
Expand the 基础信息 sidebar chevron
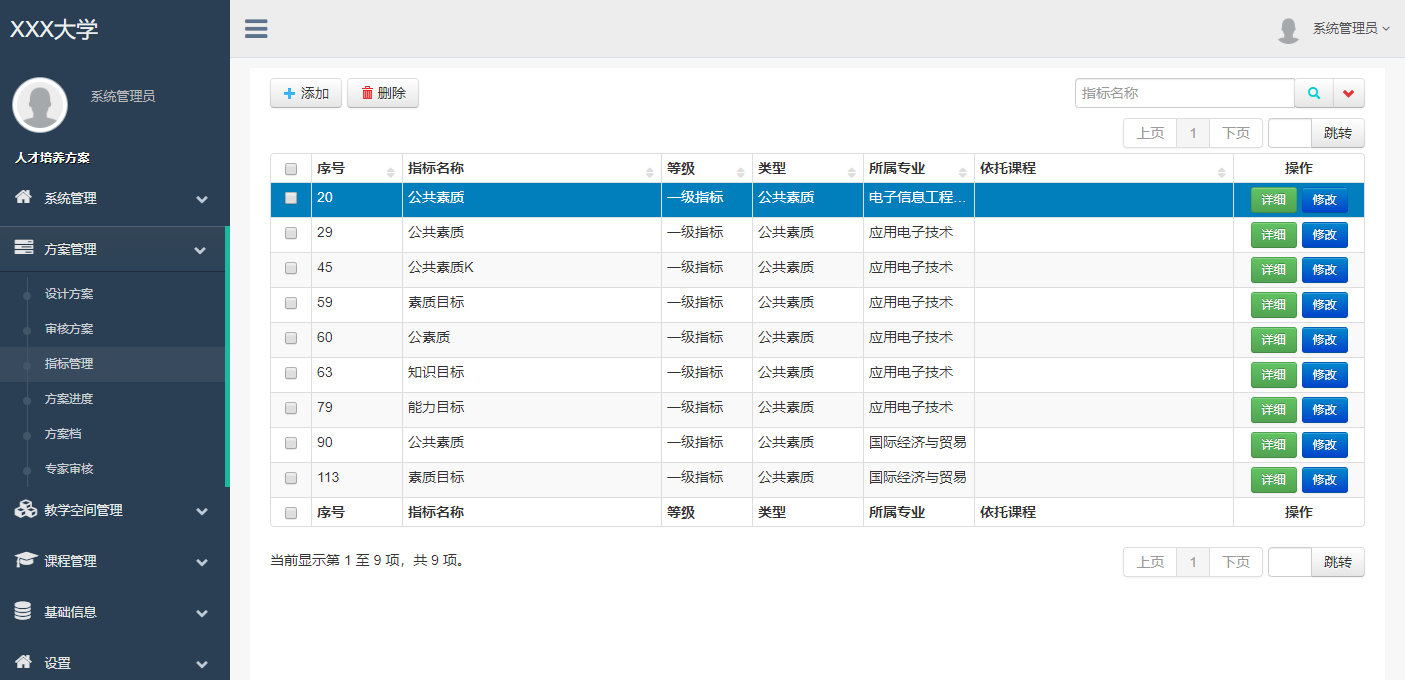(202, 613)
